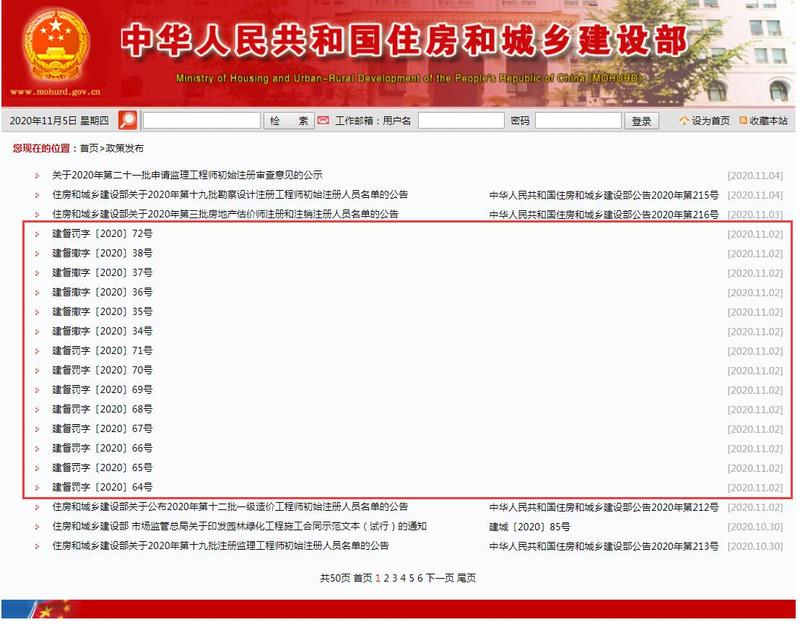
Task: Open 第十九批勘察设计注册工程师 announcement
Action: coord(230,194)
